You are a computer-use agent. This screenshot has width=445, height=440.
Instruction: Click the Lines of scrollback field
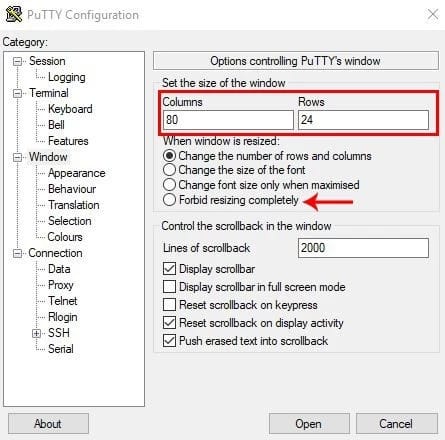363,248
